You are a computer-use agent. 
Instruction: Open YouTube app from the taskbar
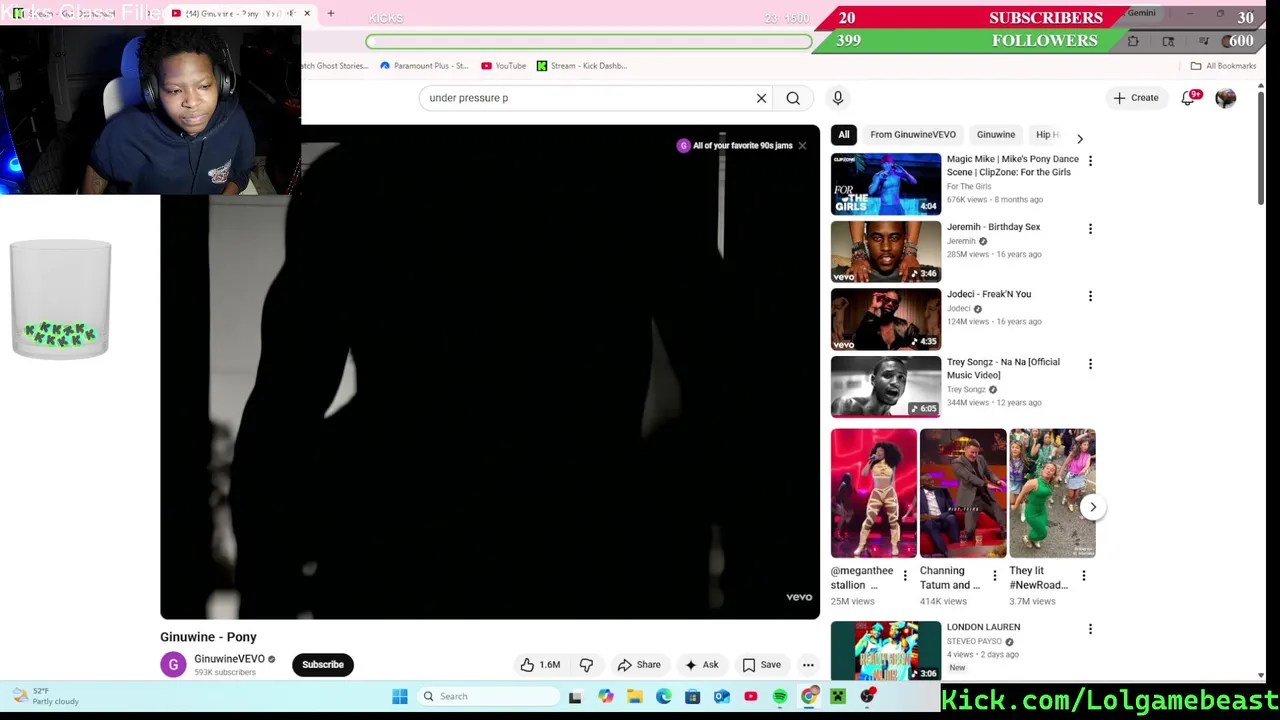pos(751,697)
